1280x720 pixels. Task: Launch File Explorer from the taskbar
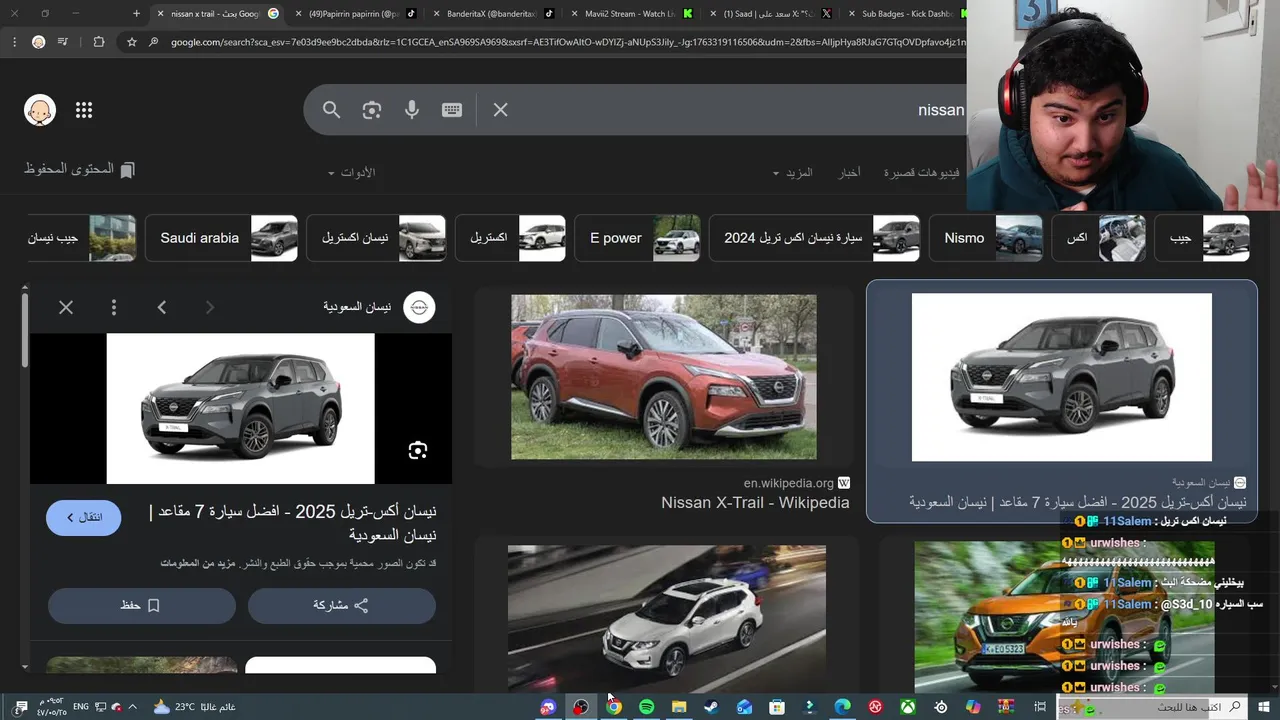coord(679,707)
